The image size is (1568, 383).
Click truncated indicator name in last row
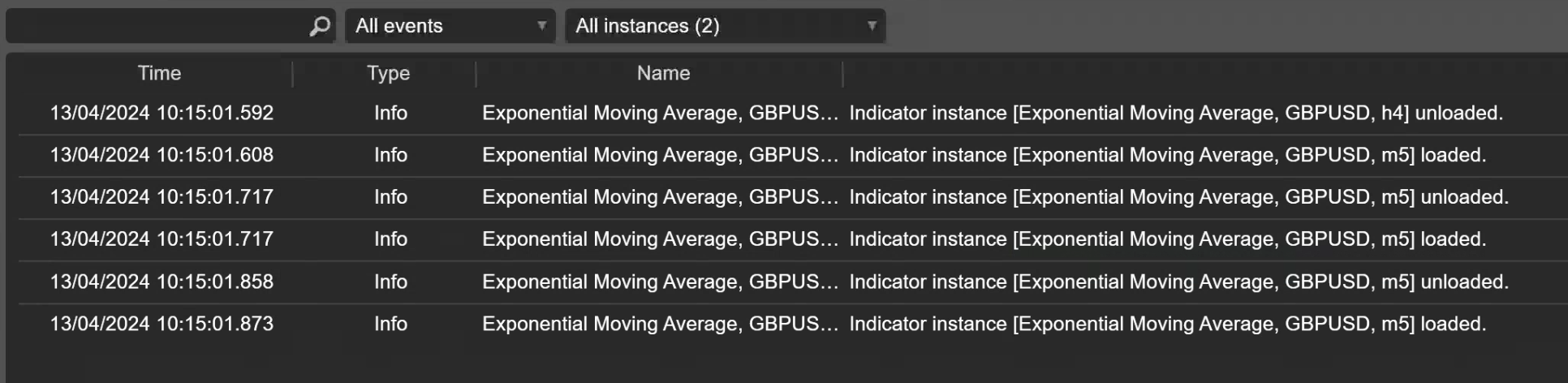(660, 324)
